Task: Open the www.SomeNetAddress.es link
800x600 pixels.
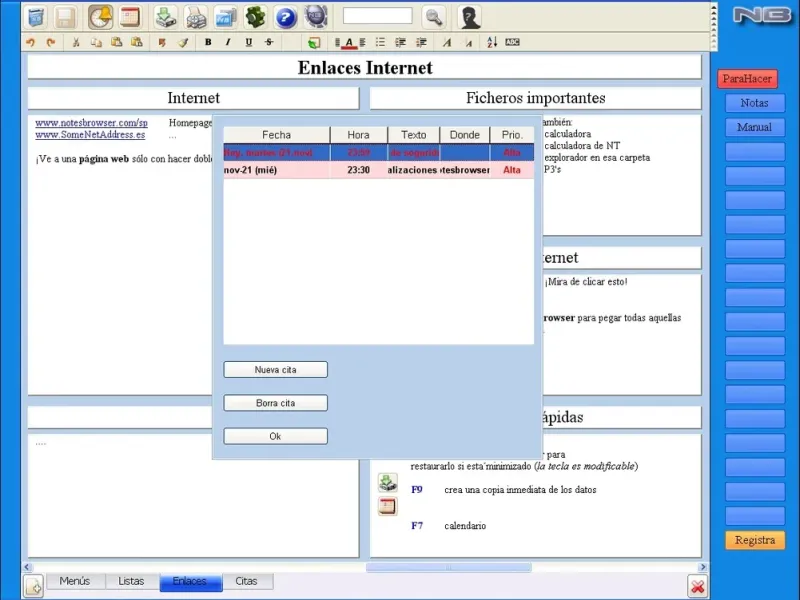Action: pos(90,135)
